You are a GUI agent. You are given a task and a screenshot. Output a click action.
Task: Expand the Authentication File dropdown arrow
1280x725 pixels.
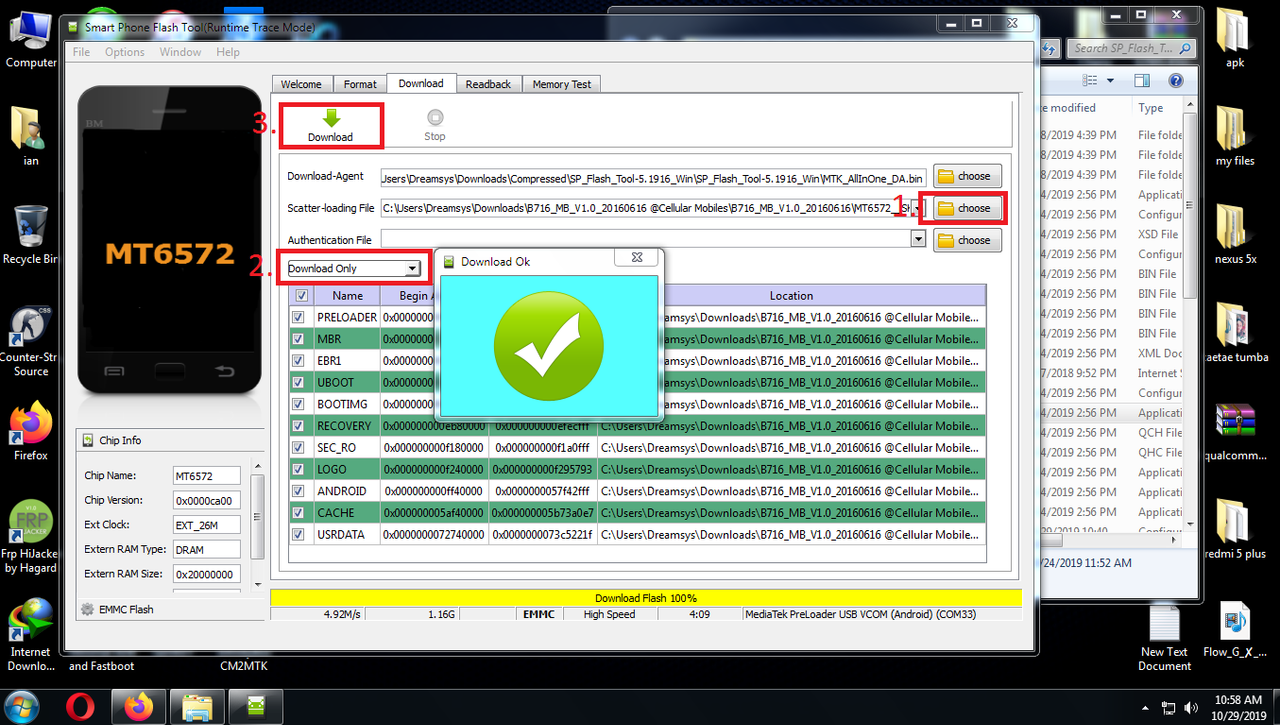pyautogui.click(x=918, y=239)
